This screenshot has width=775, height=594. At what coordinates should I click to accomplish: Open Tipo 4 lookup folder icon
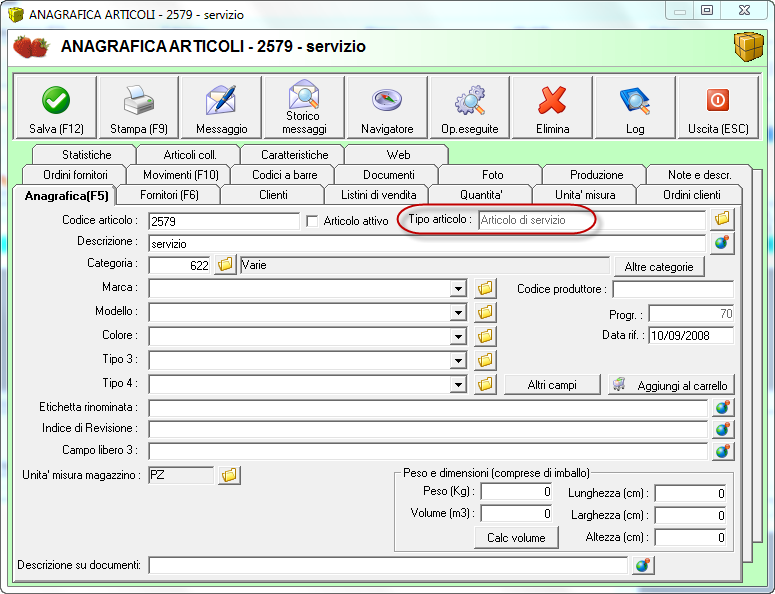pos(485,384)
